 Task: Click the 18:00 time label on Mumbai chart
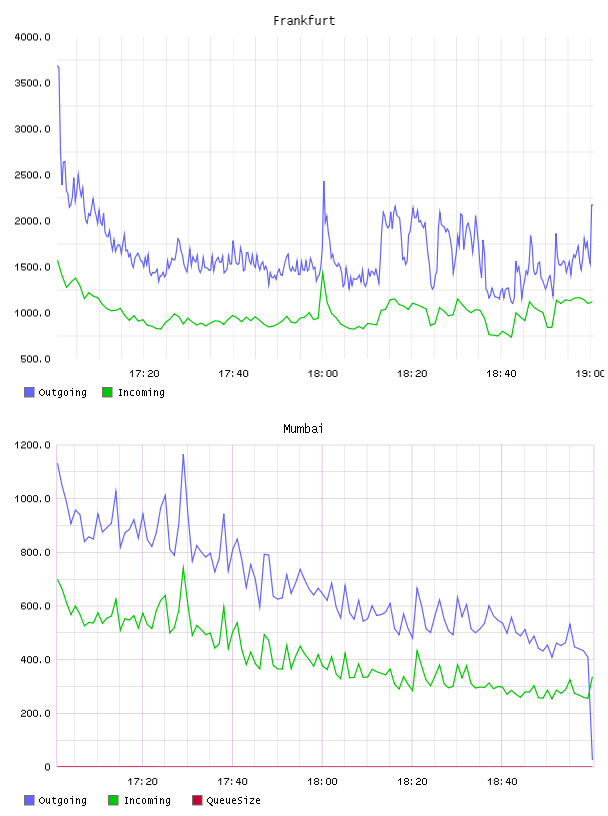(322, 782)
